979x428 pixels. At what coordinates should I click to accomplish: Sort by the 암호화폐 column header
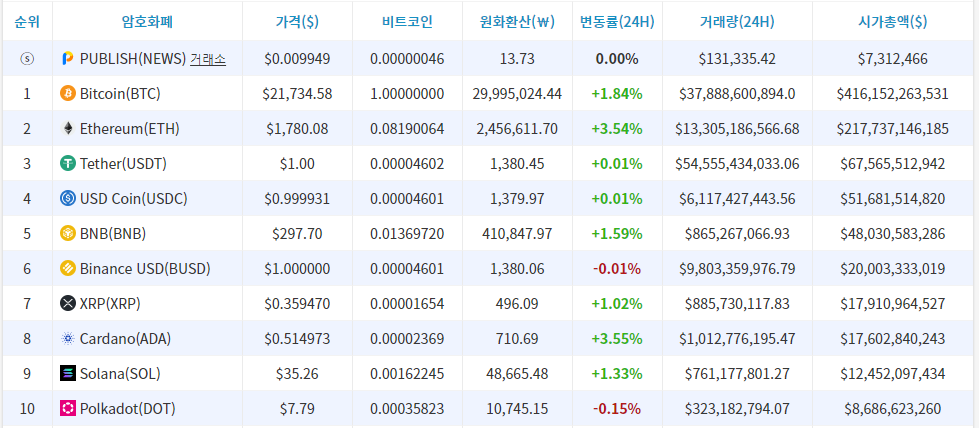pyautogui.click(x=147, y=21)
